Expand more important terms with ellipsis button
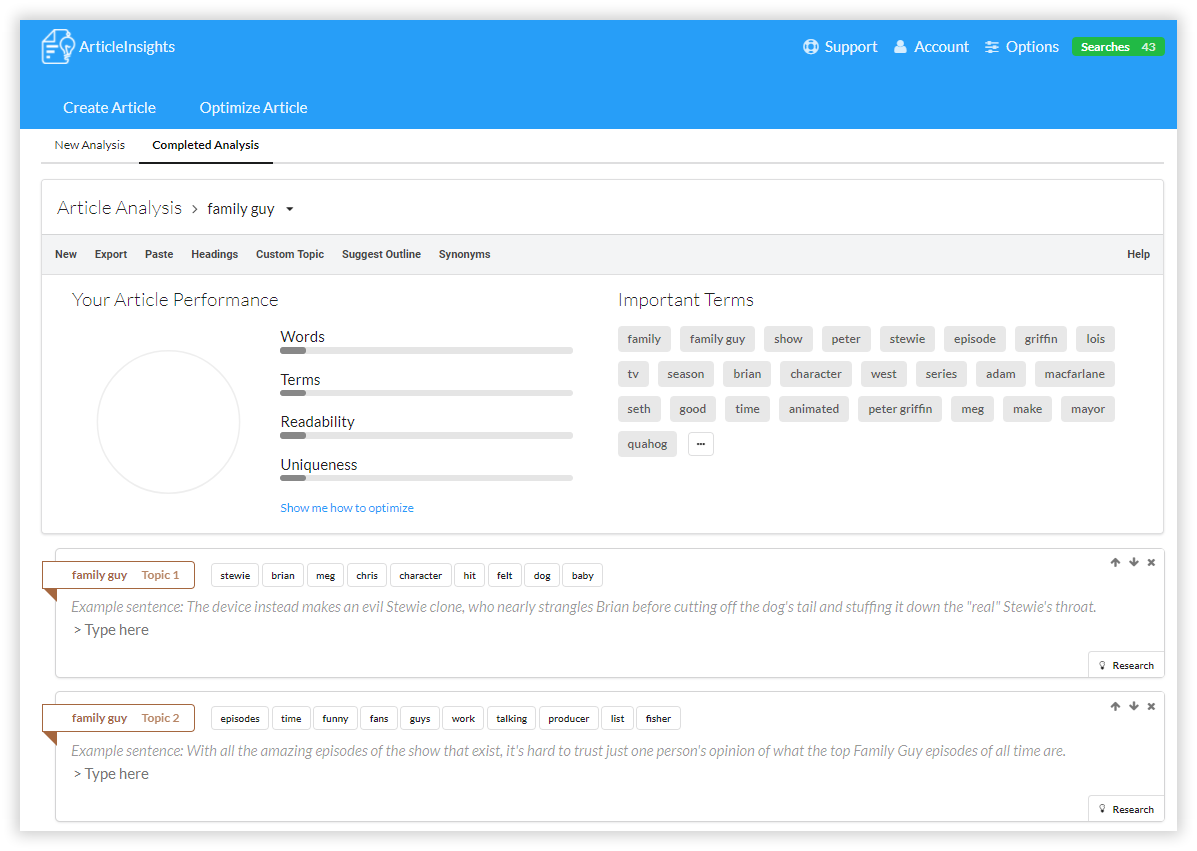 [701, 444]
